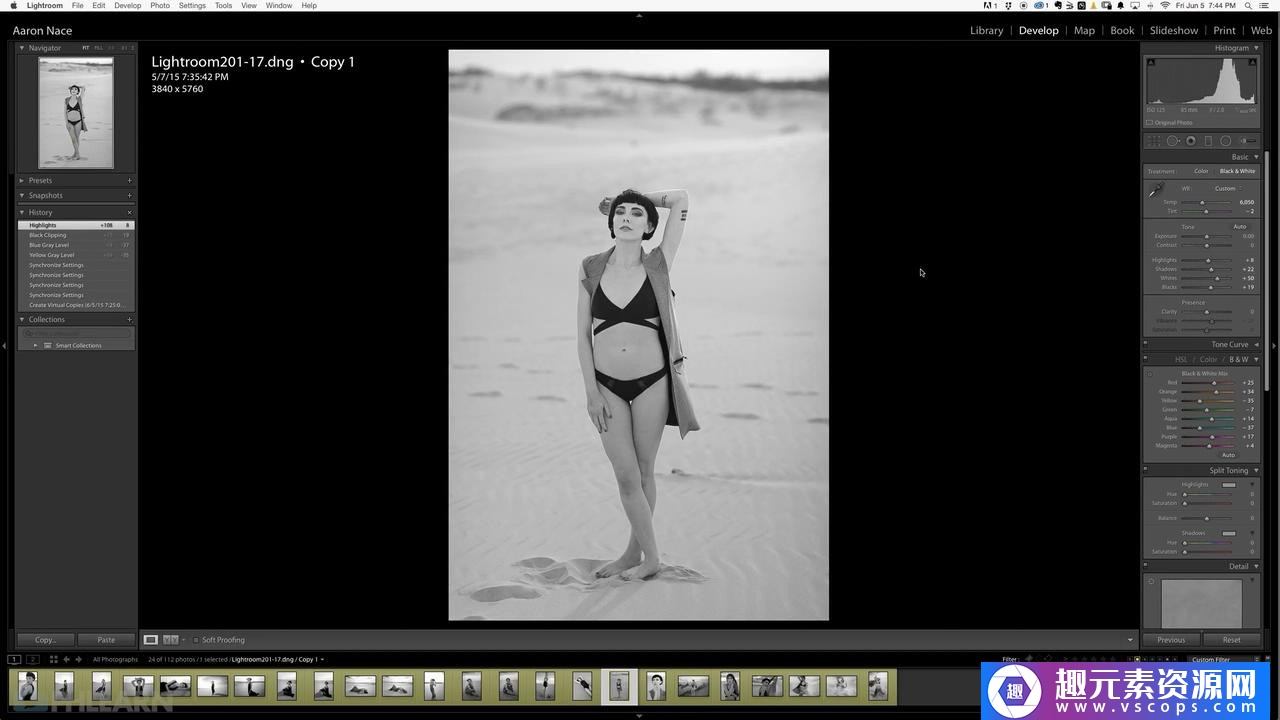Activate the Spot Removal tool
The image size is (1280, 720).
pos(1173,141)
